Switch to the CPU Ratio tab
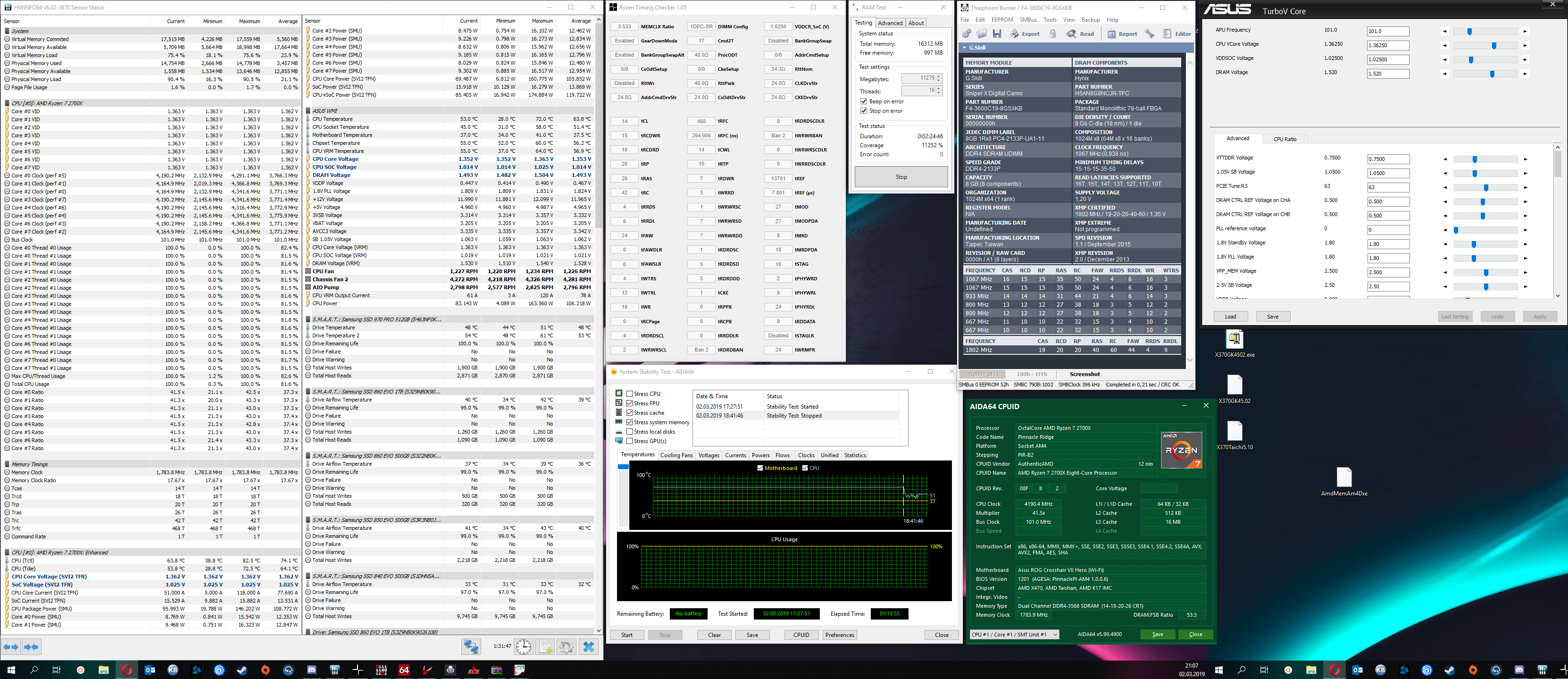 tap(1284, 139)
